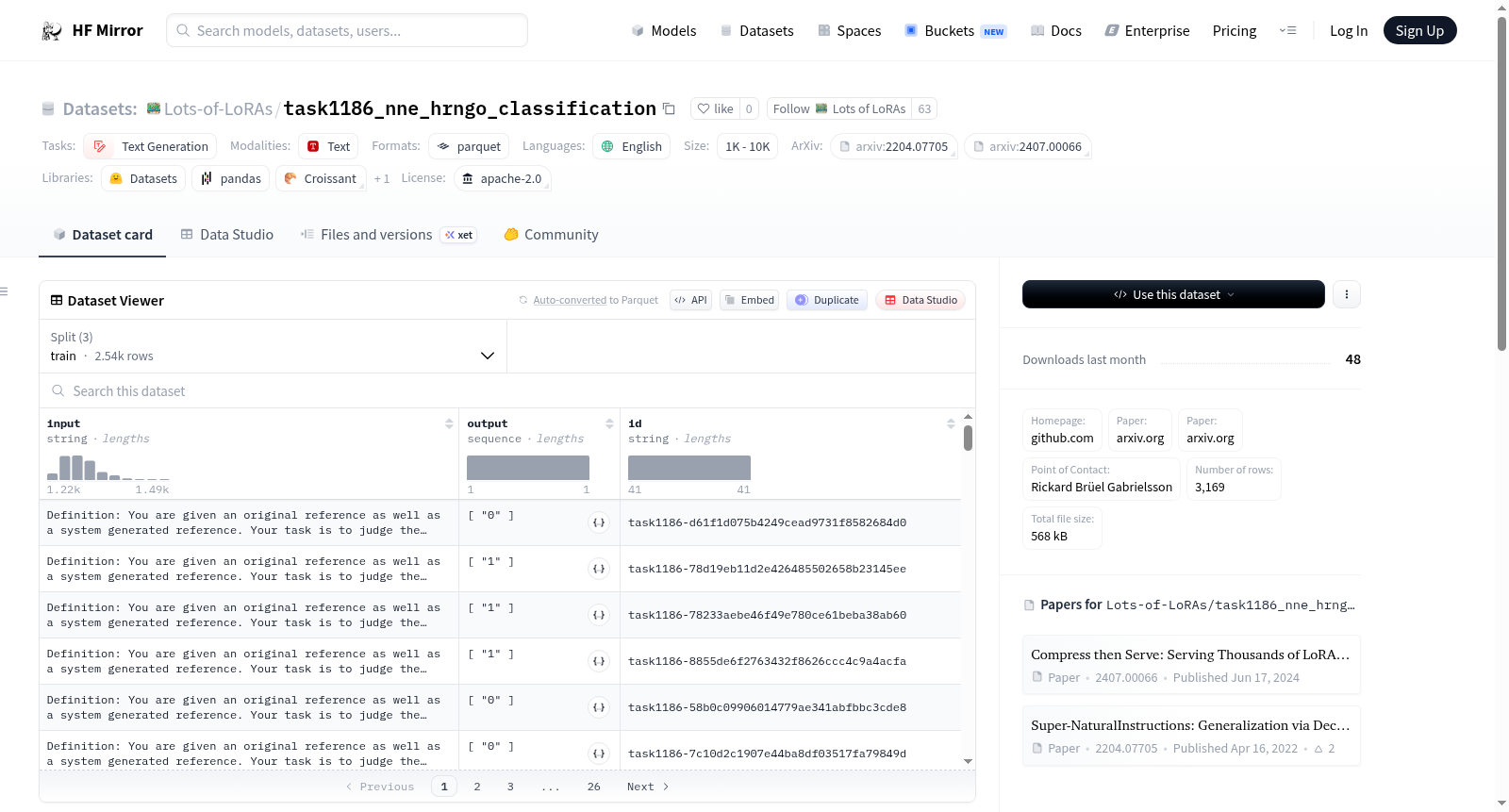
Task: Duplicate this dataset
Action: coord(827,300)
